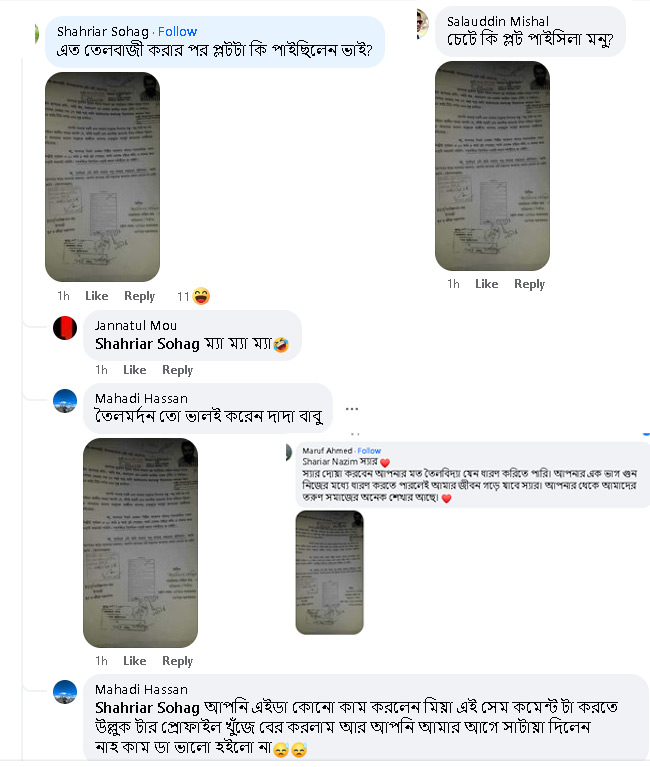The height and width of the screenshot is (767, 650).
Task: Reply to Shahriar Sohag's comment
Action: 139,296
